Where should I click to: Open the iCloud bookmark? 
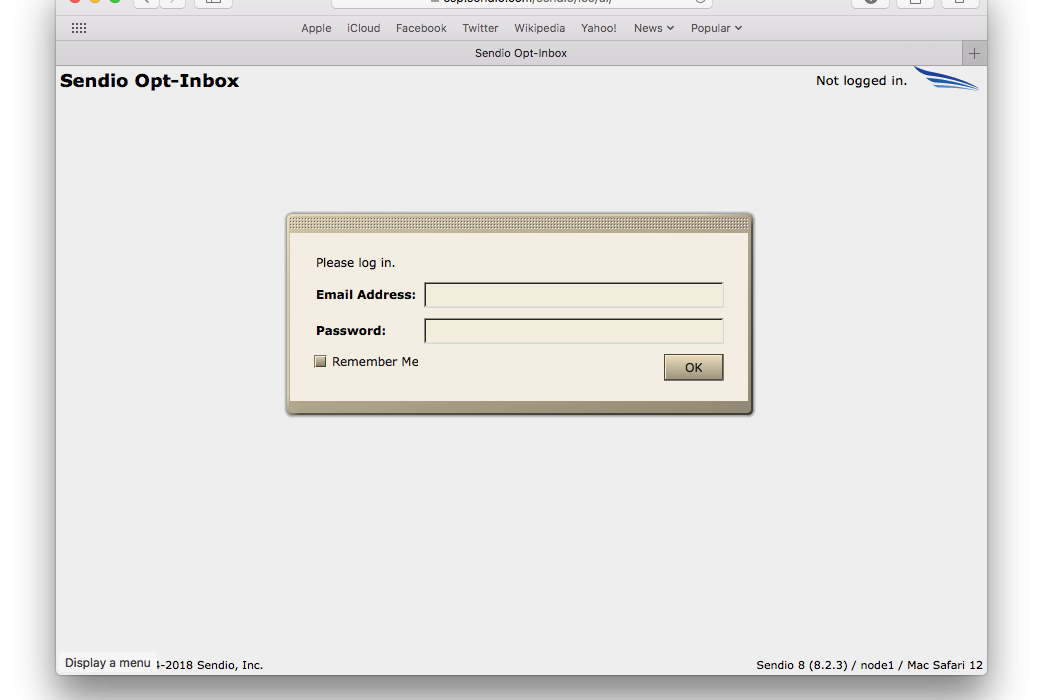click(363, 28)
